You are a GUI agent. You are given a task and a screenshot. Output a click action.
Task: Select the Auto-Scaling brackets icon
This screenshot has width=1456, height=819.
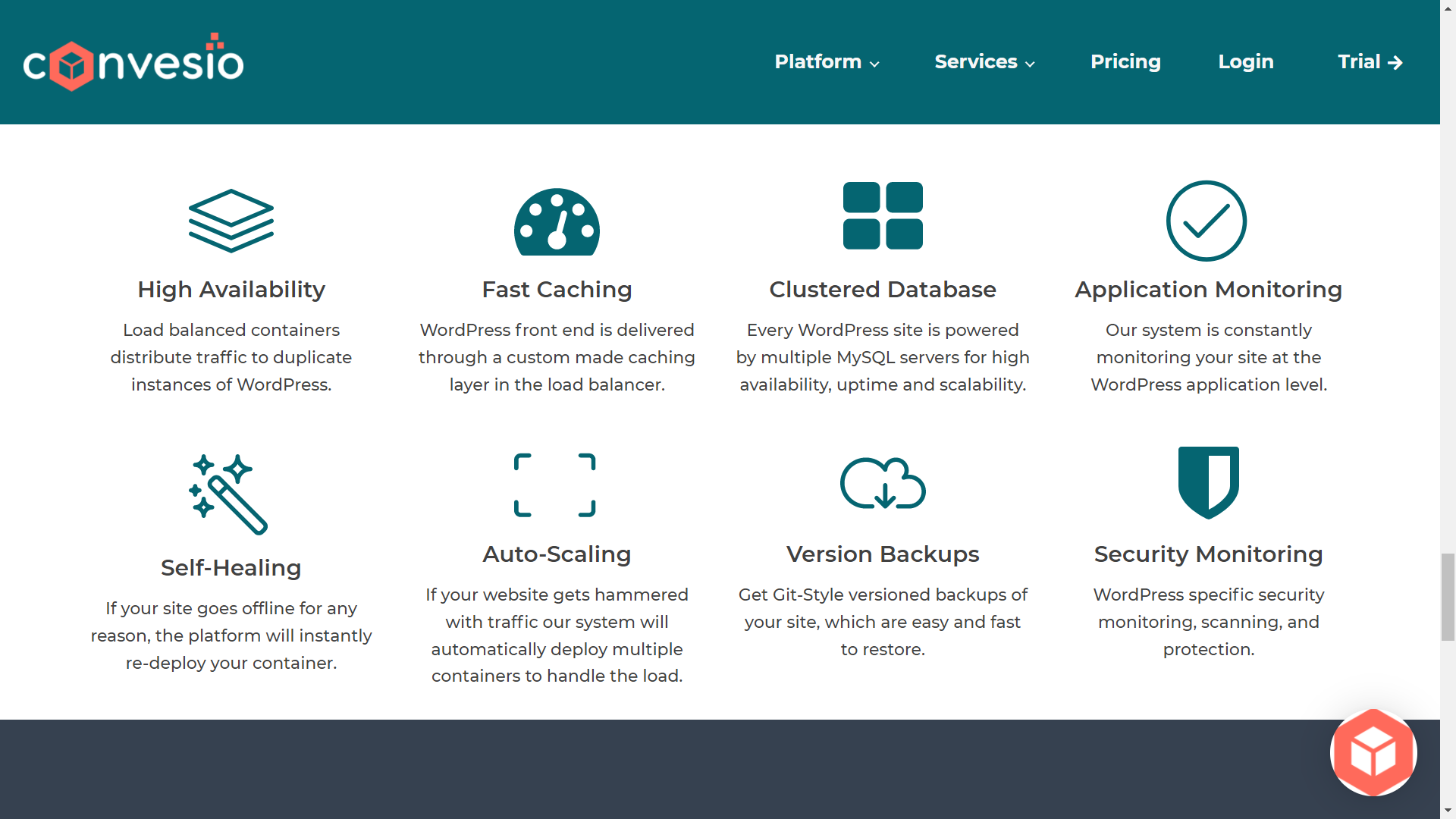pos(556,484)
